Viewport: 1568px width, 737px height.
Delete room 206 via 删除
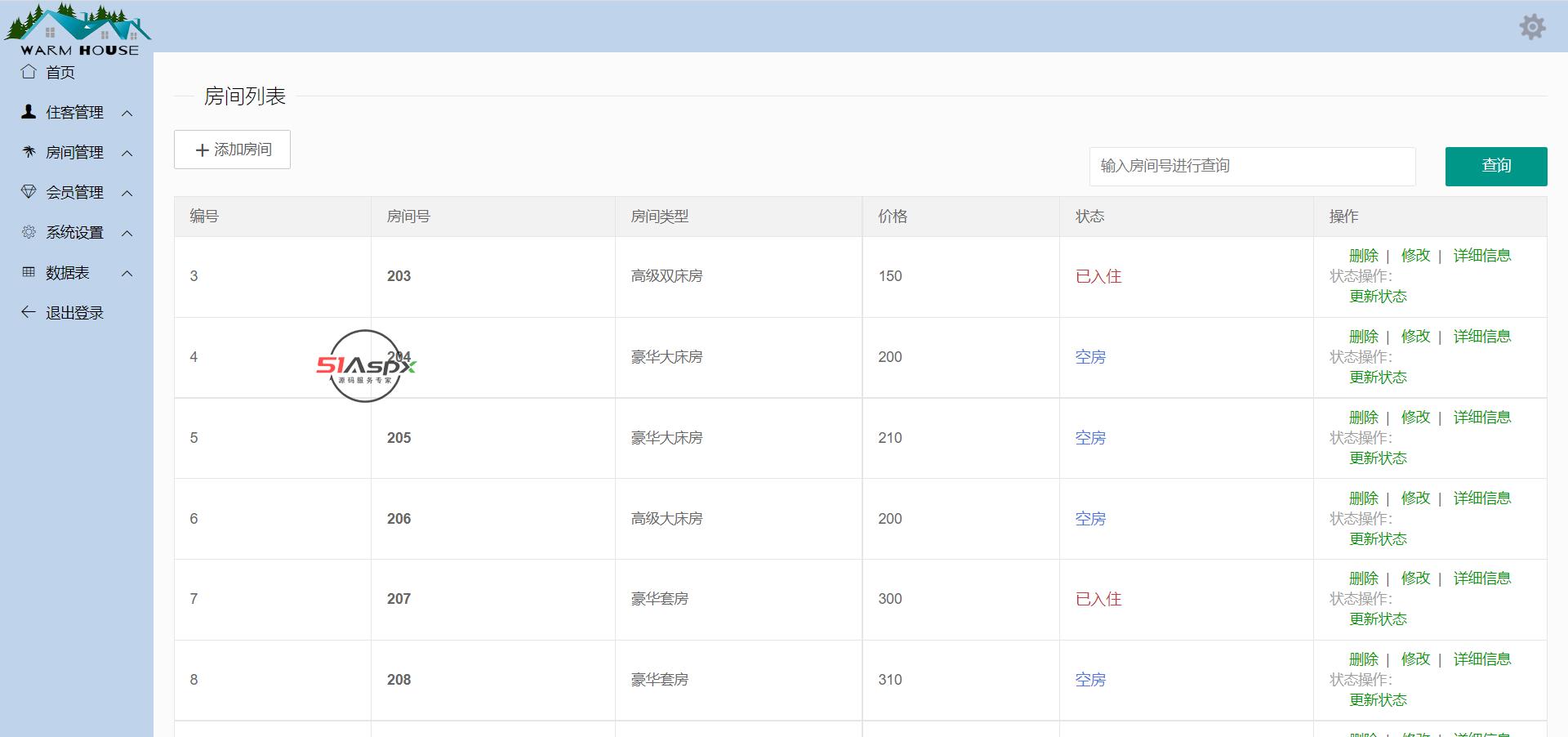click(x=1364, y=498)
